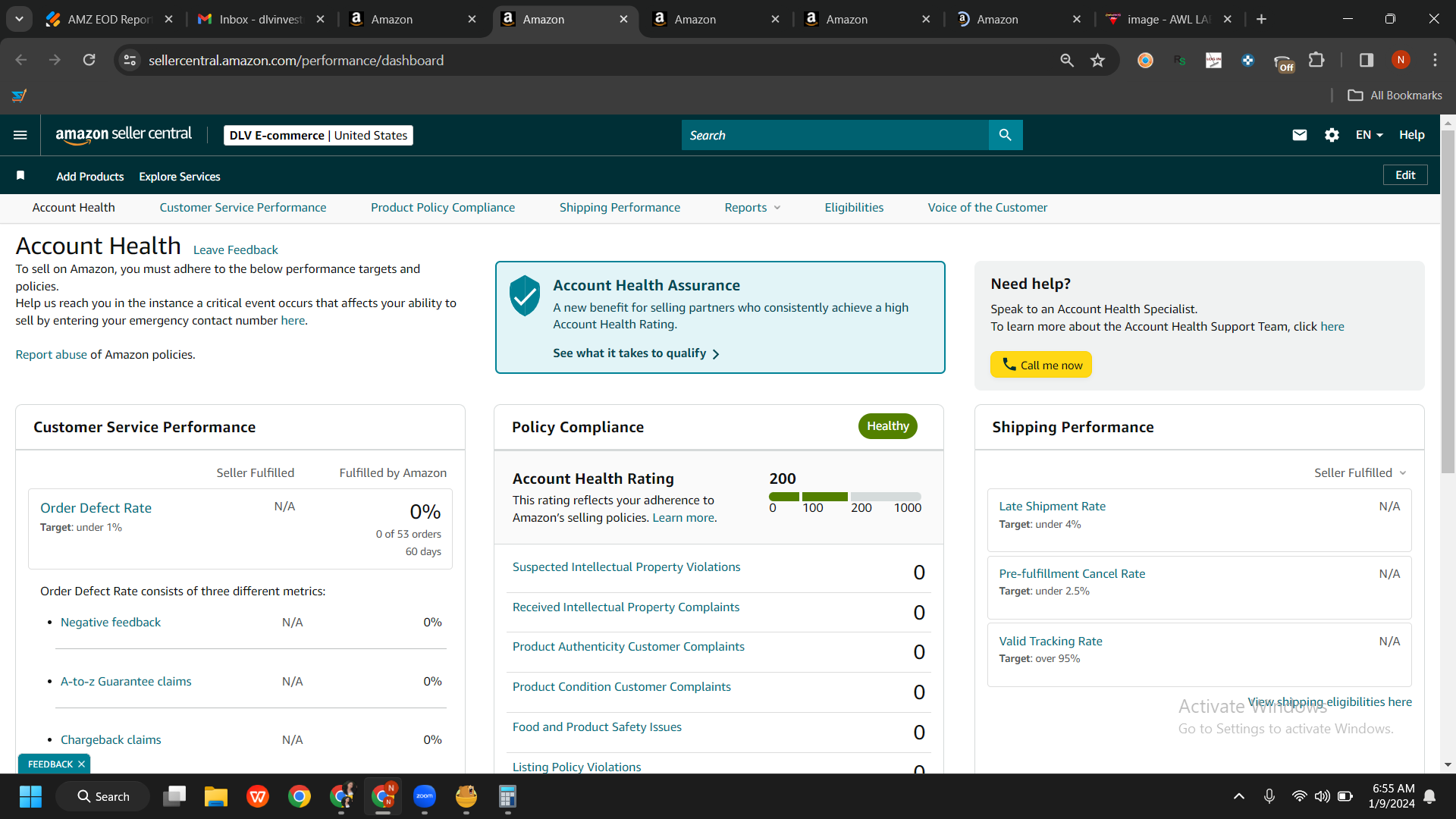
Task: Click the browser address bar URL
Action: [296, 60]
